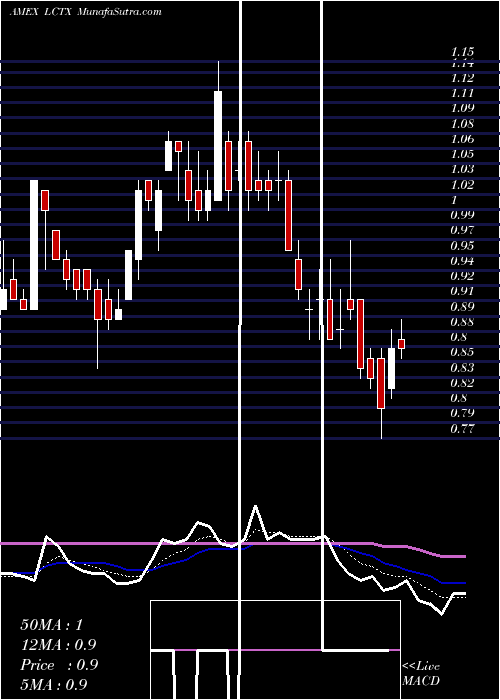Click the 0.85 price axis label
This screenshot has height=700, width=500.
[462, 352]
